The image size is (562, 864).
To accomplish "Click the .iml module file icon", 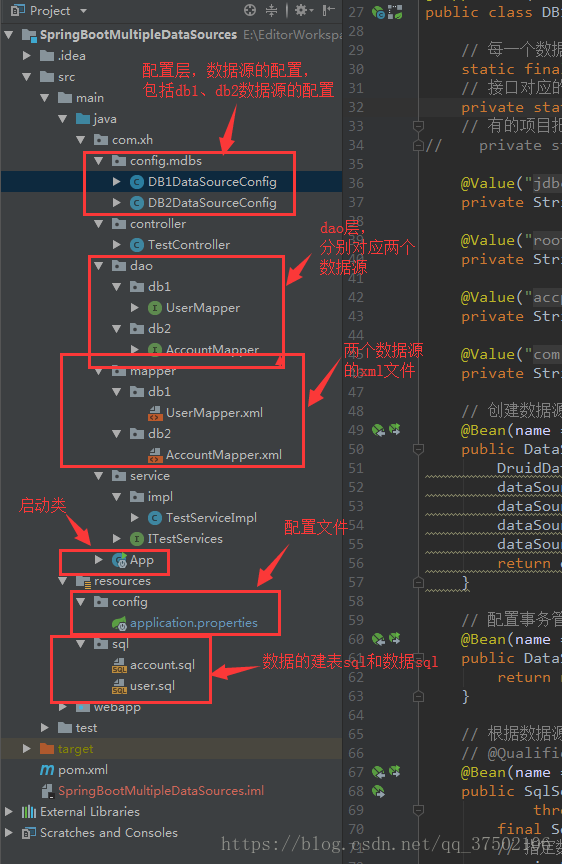I will (47, 791).
